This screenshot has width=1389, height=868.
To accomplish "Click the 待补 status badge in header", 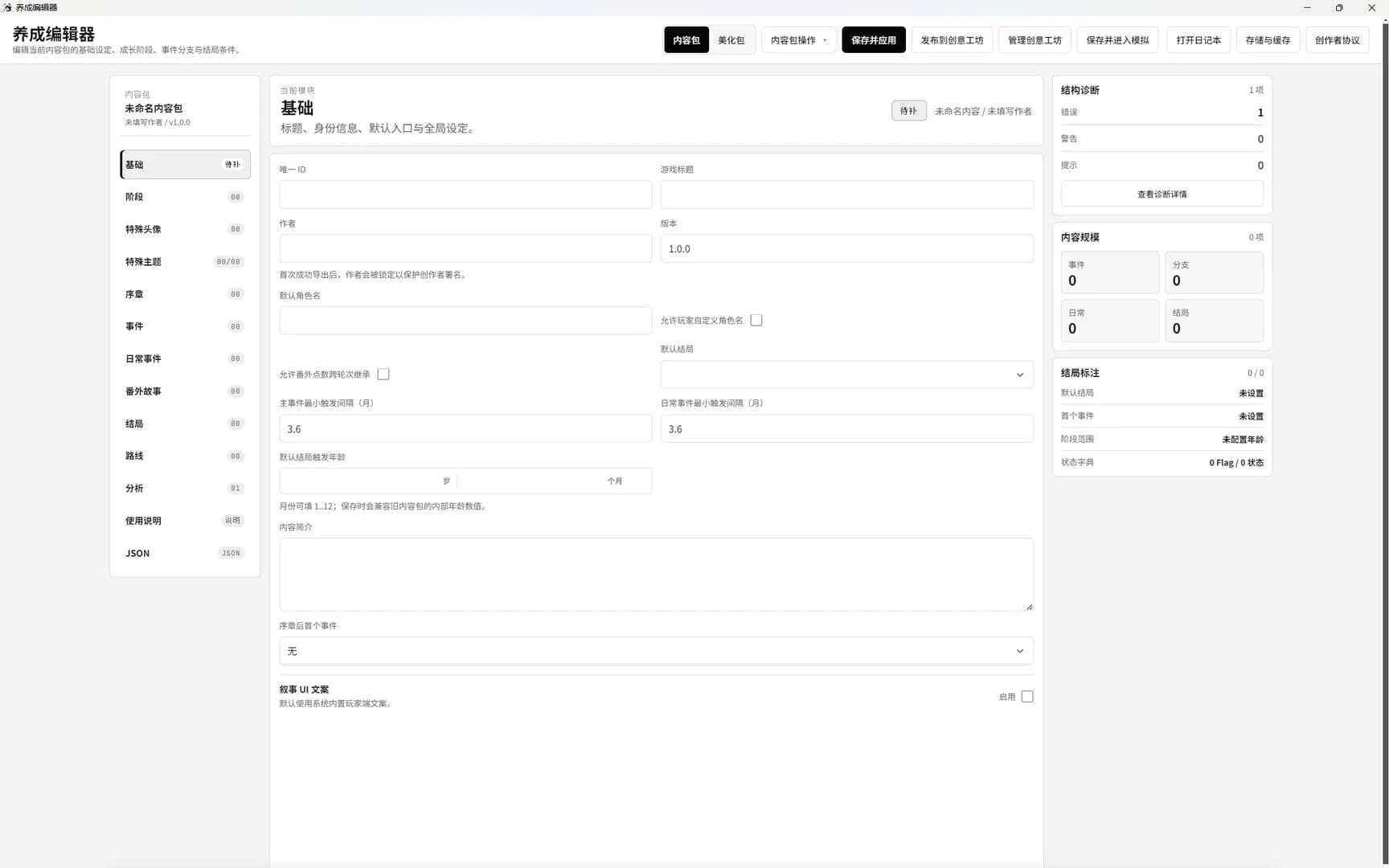I will [x=908, y=111].
